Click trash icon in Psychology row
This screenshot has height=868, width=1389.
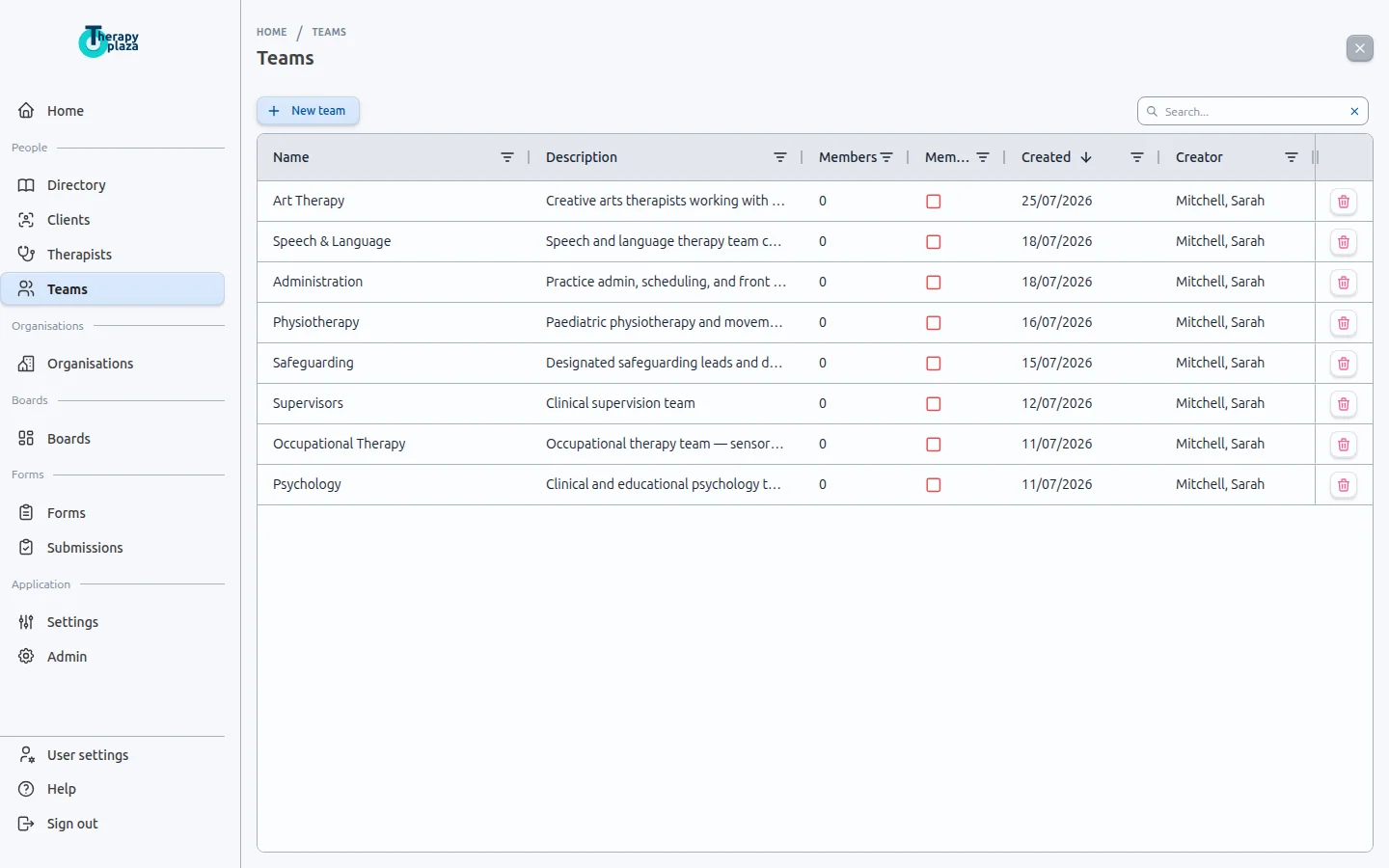[1343, 485]
